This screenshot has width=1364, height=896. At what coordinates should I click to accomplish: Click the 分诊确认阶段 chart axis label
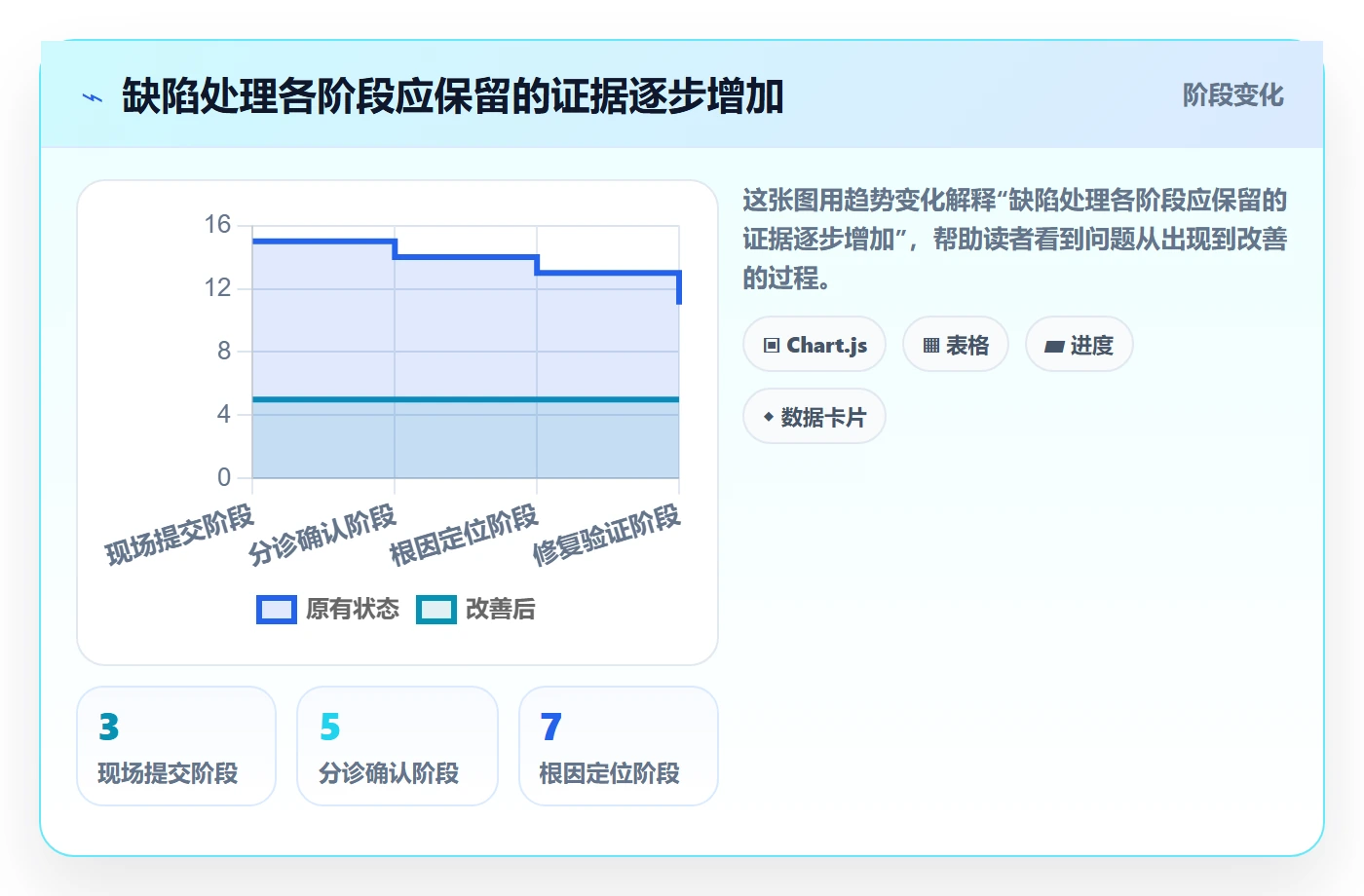(x=322, y=535)
